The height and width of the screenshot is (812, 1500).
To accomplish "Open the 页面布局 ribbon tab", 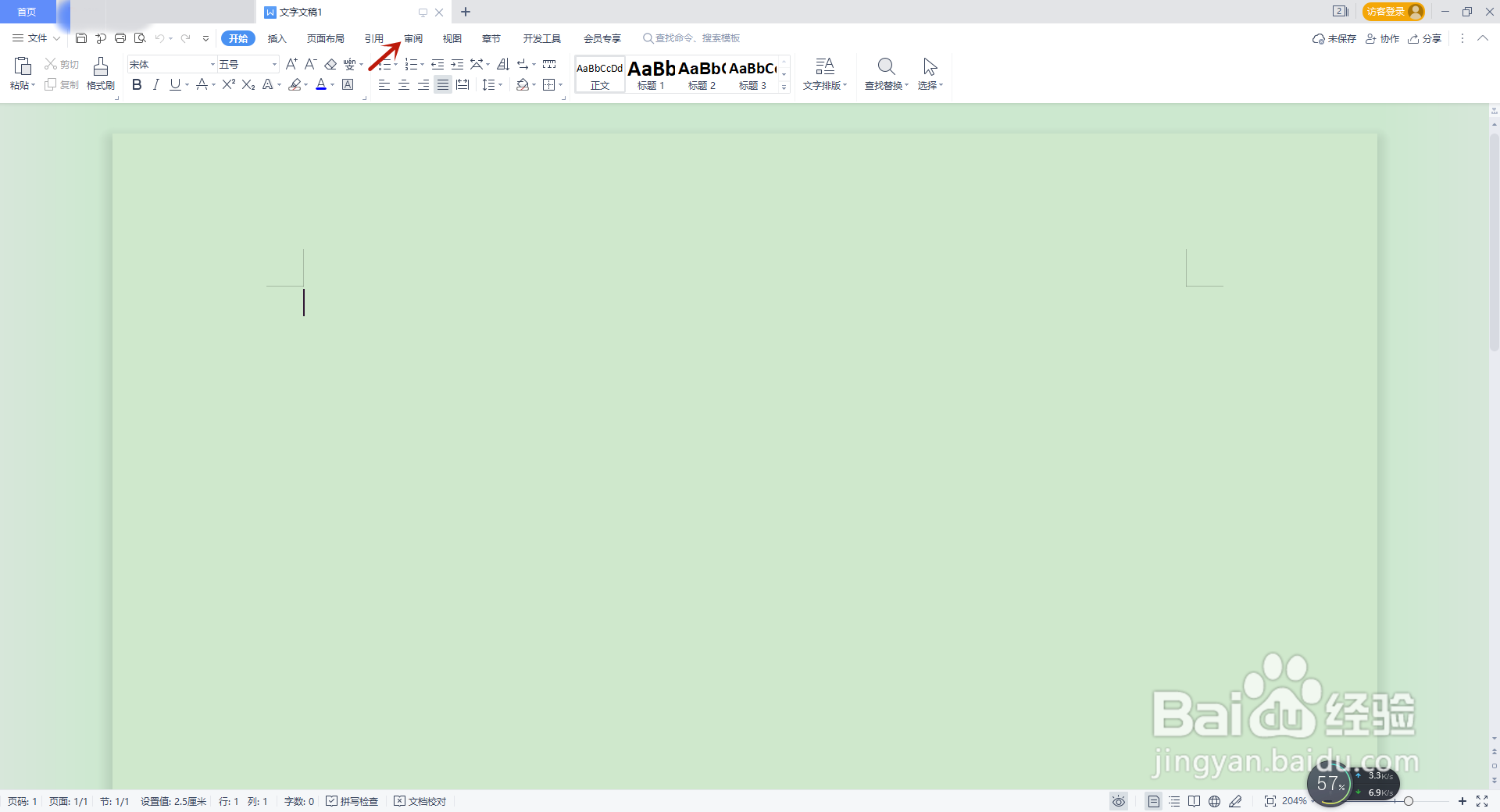I will pyautogui.click(x=326, y=38).
